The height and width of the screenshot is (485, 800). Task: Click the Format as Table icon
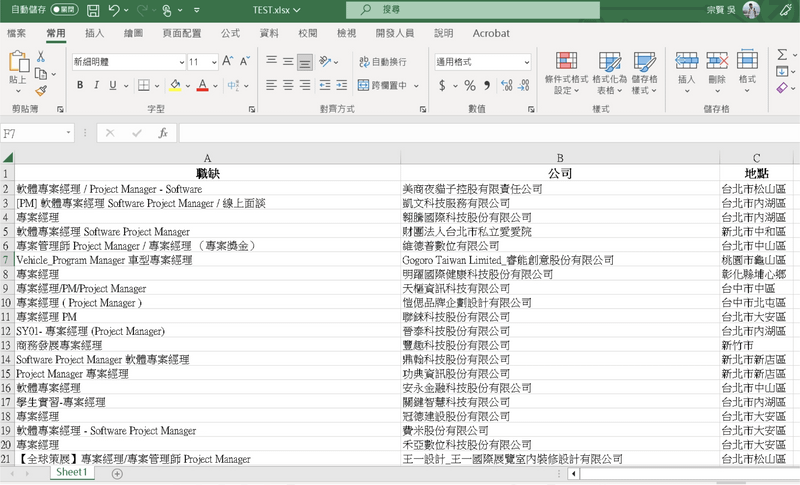pyautogui.click(x=610, y=61)
